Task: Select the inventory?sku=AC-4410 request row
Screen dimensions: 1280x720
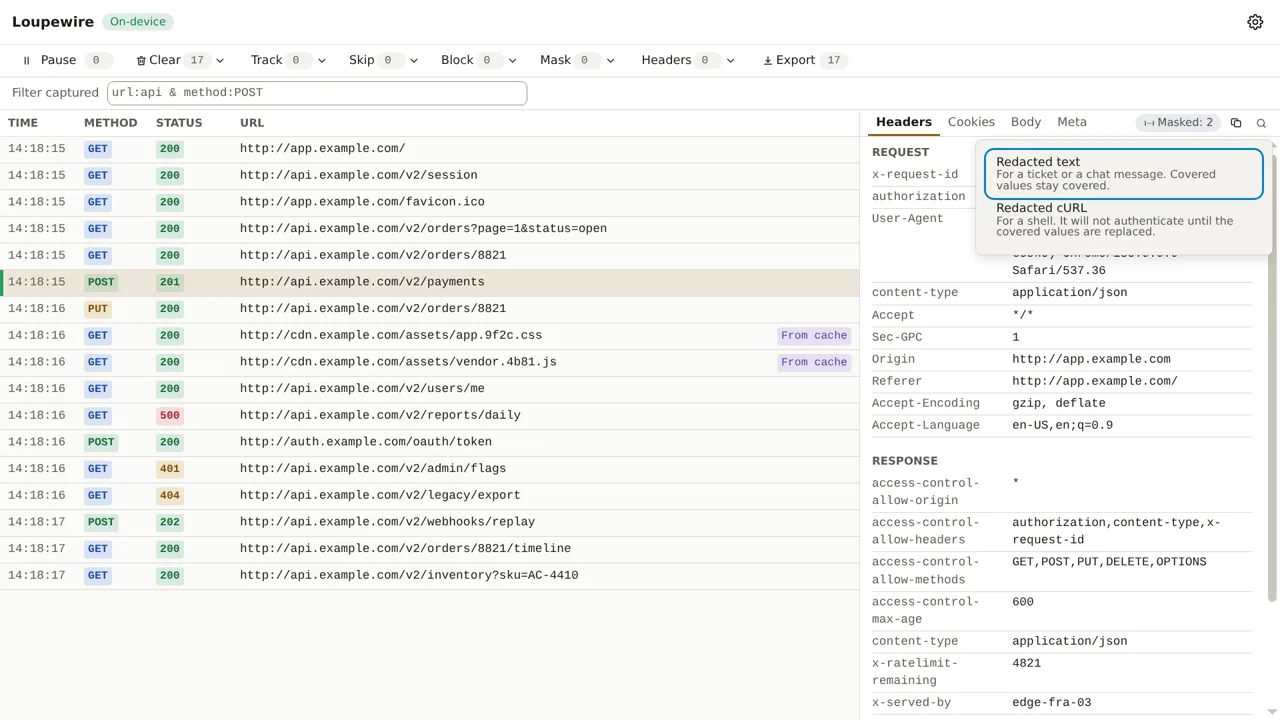Action: point(430,575)
